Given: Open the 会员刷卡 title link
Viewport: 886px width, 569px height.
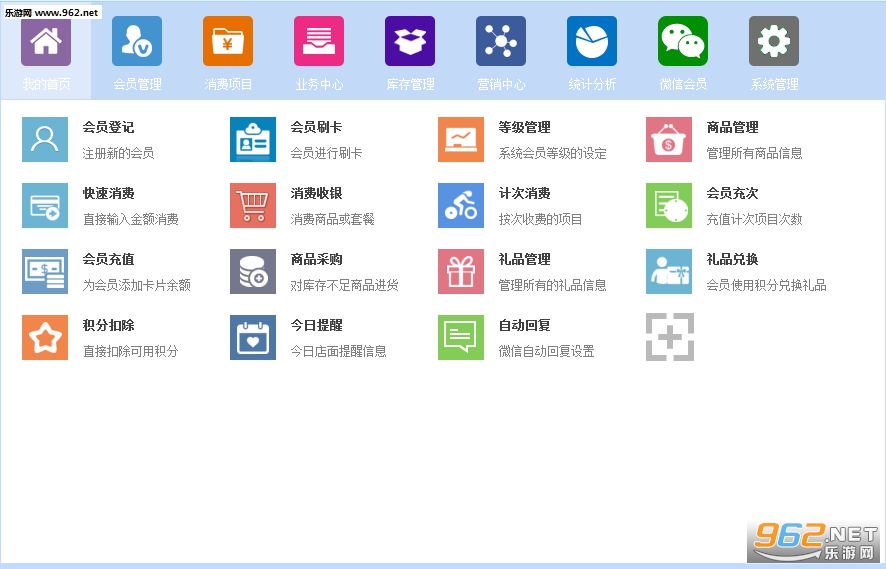Looking at the screenshot, I should coord(316,127).
